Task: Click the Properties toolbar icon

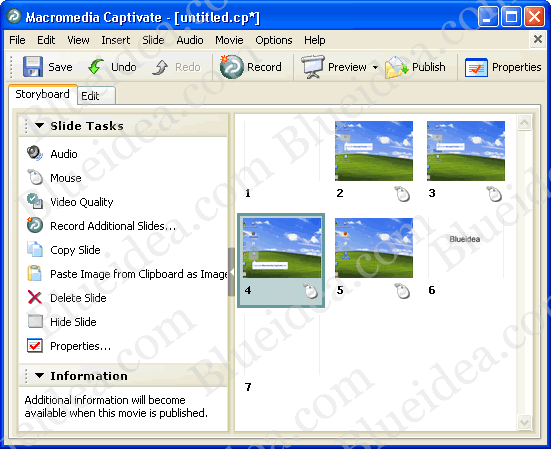Action: pyautogui.click(x=476, y=67)
